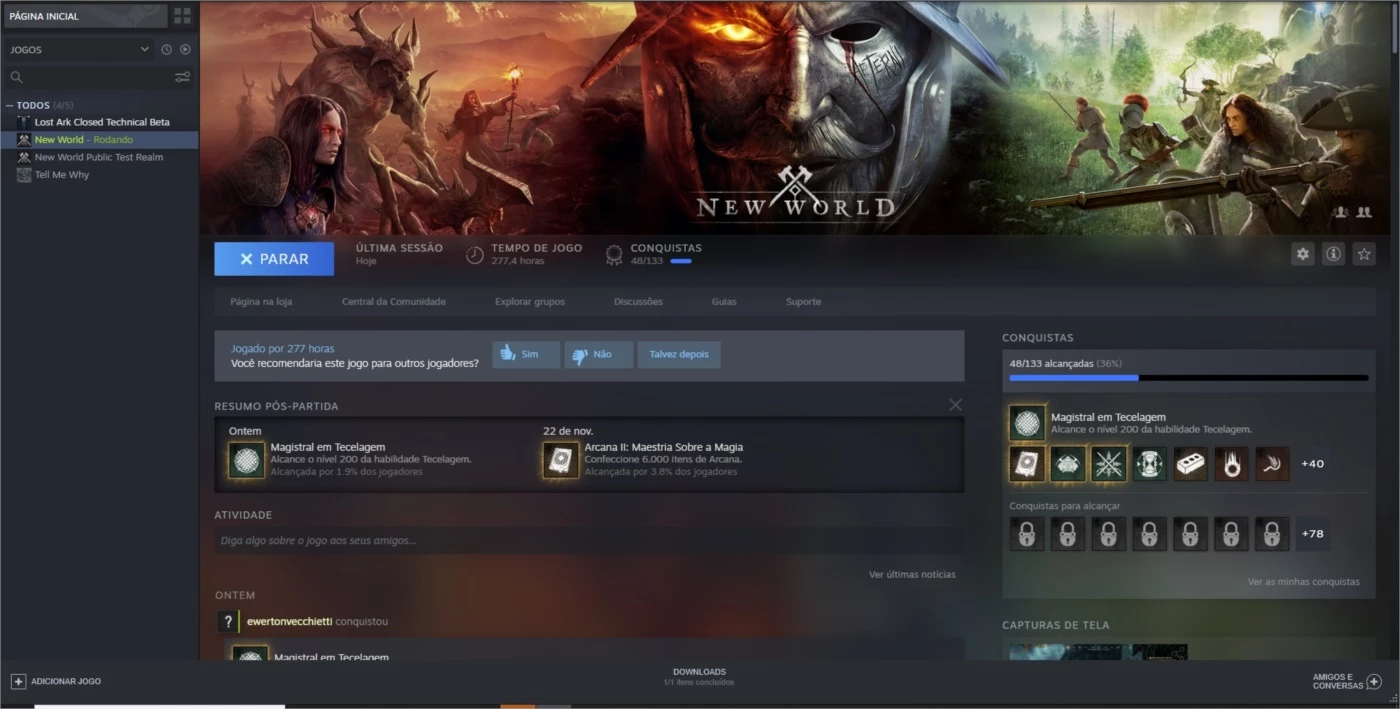Toggle the recent activity clock filter
The image size is (1400, 709).
[166, 49]
